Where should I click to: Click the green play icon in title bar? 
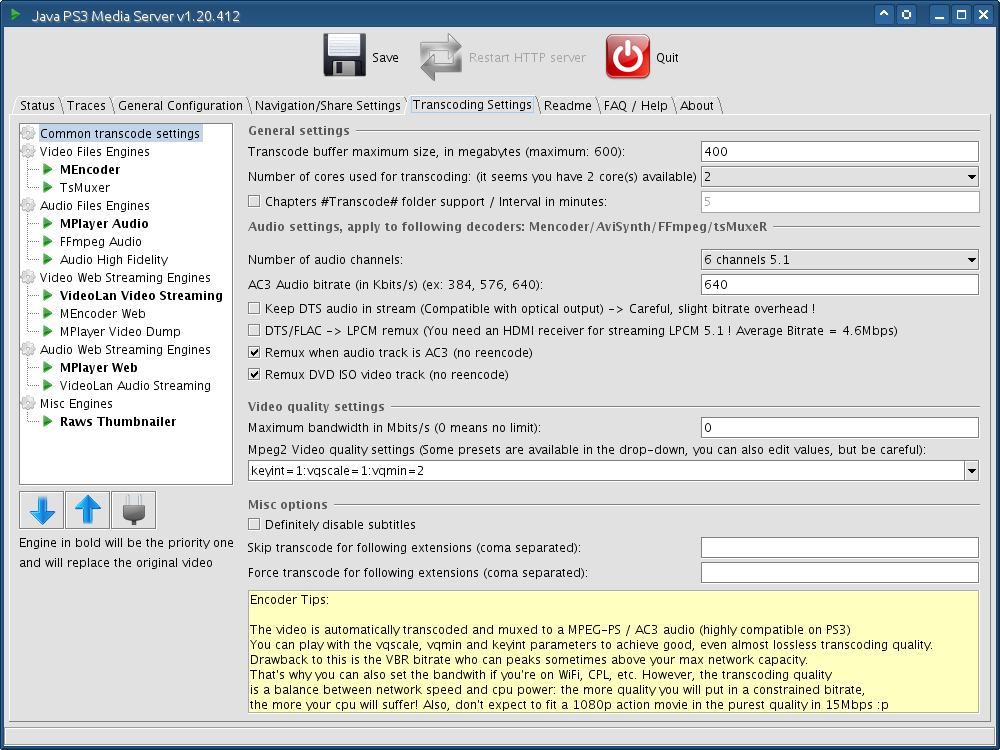[x=16, y=13]
